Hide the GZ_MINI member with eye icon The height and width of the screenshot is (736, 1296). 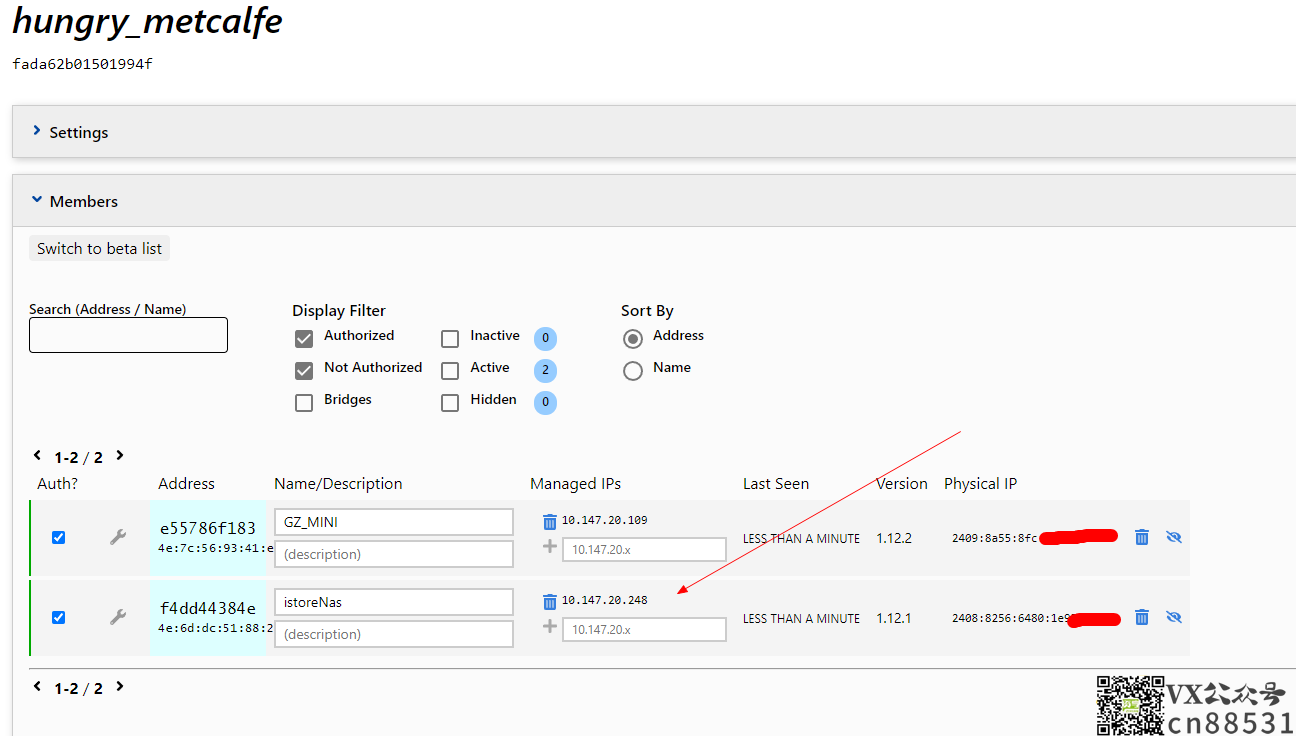point(1174,537)
